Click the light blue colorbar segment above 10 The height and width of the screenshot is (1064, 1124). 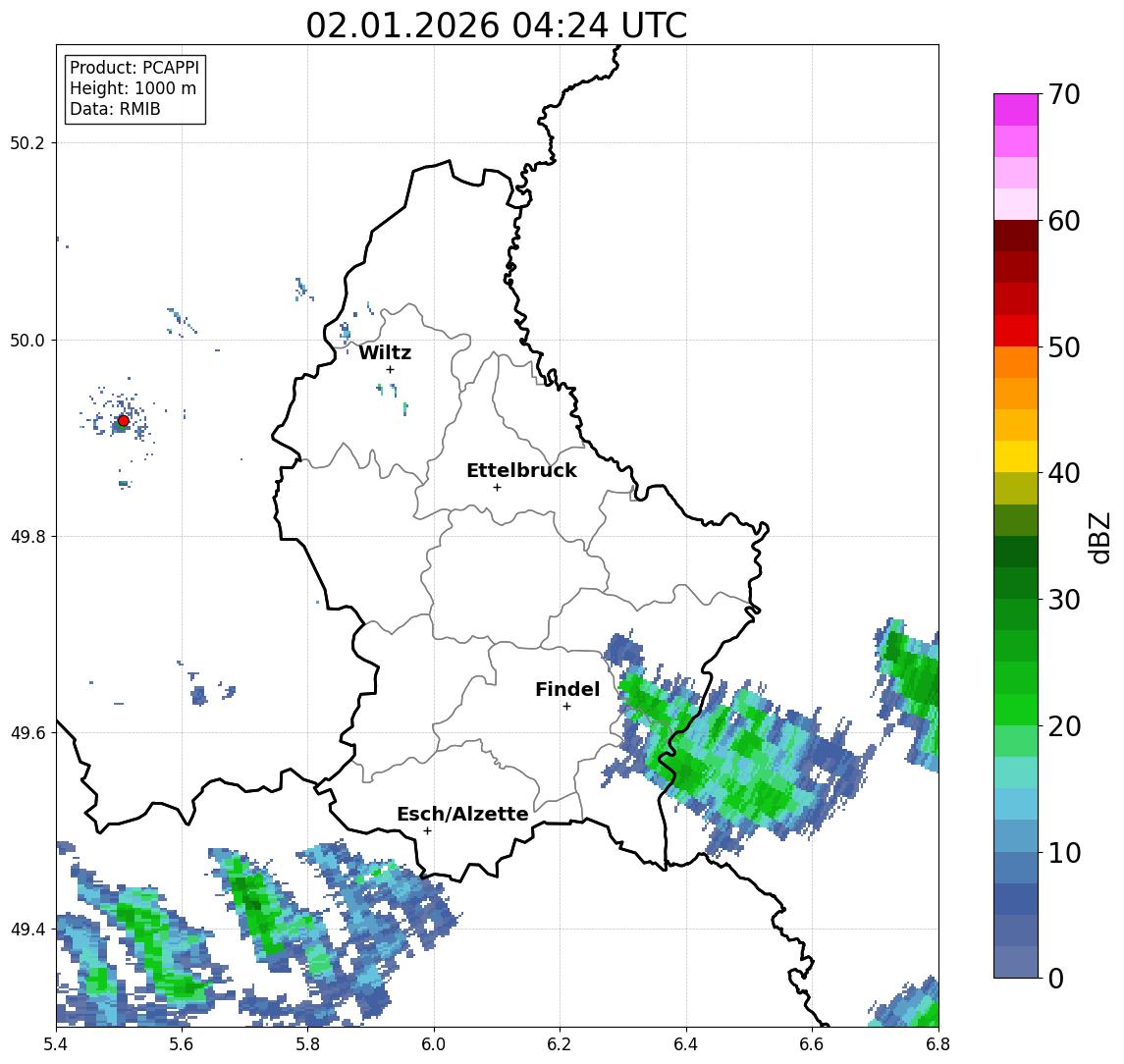(1016, 835)
